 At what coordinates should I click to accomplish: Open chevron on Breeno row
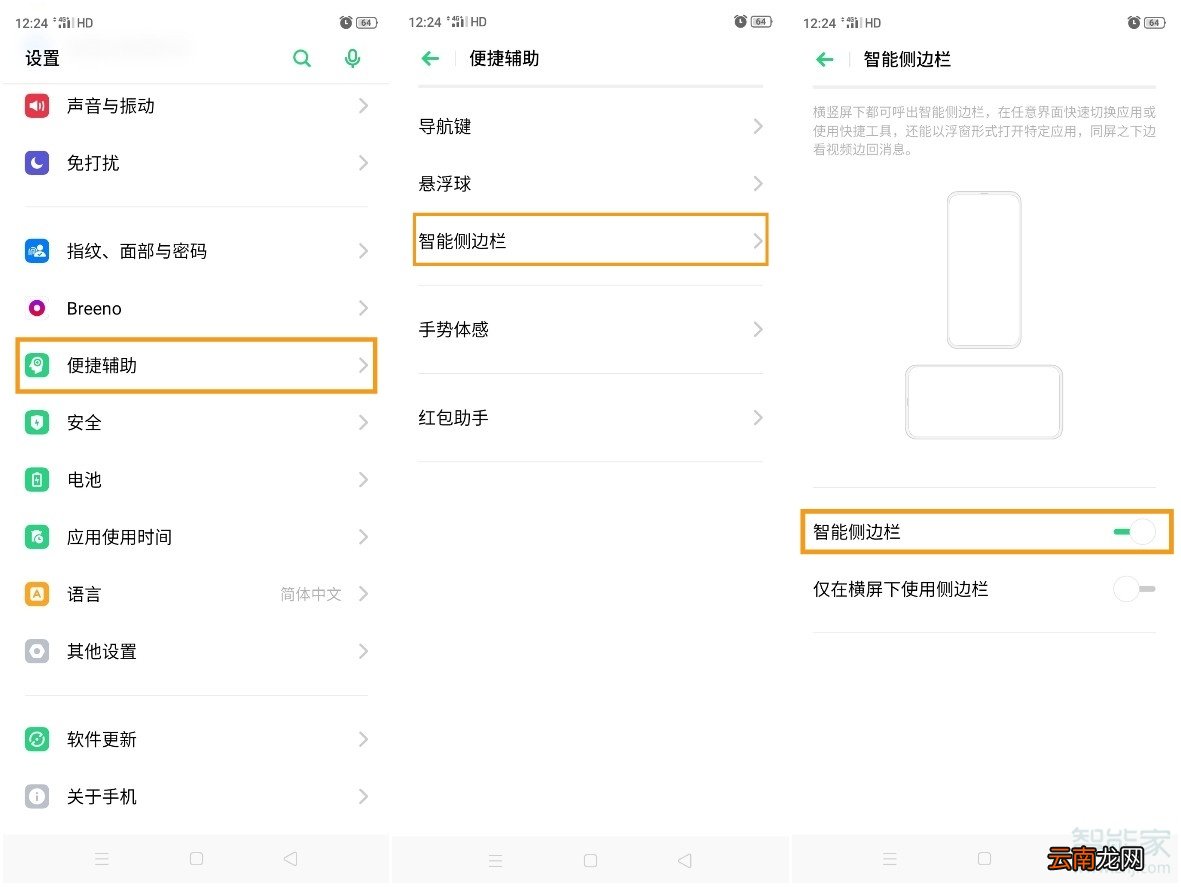[363, 308]
